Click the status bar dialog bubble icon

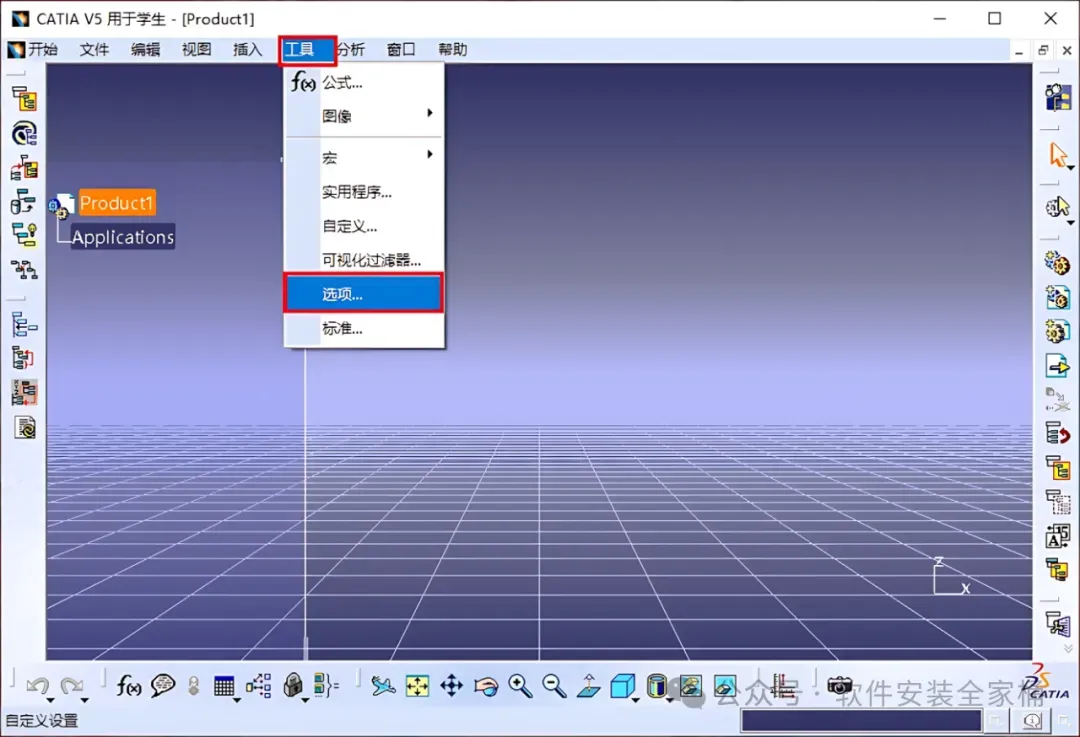coord(1031,720)
